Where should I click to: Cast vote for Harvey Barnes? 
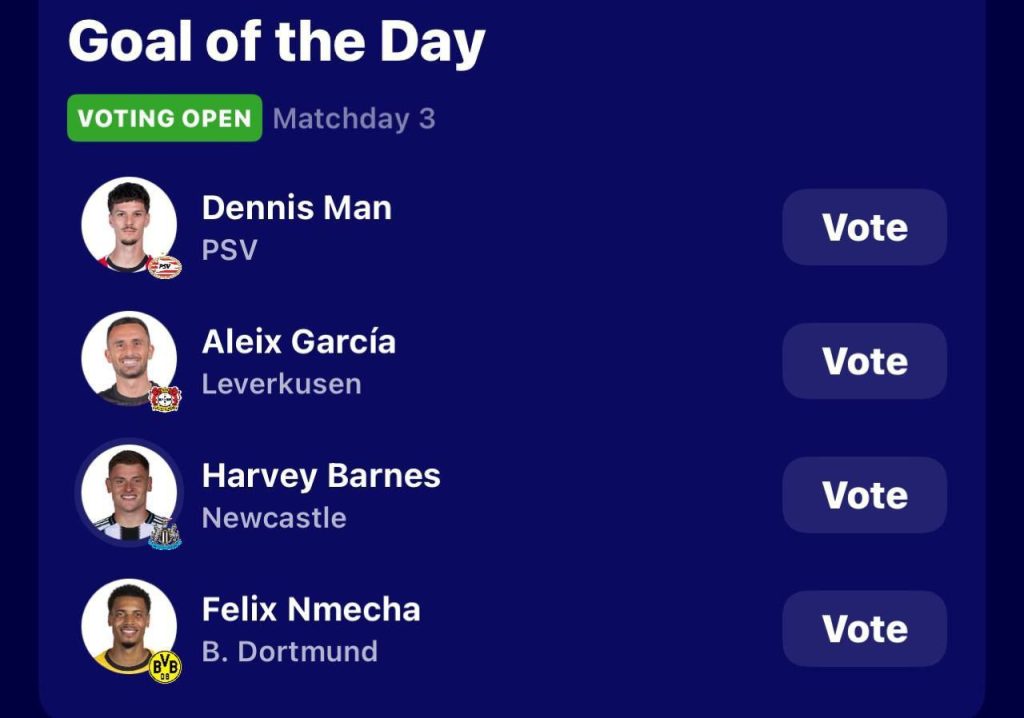[864, 495]
